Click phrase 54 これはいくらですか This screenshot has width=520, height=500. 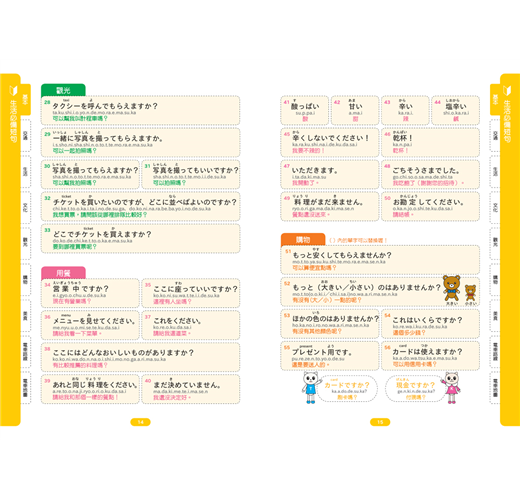tap(430, 324)
